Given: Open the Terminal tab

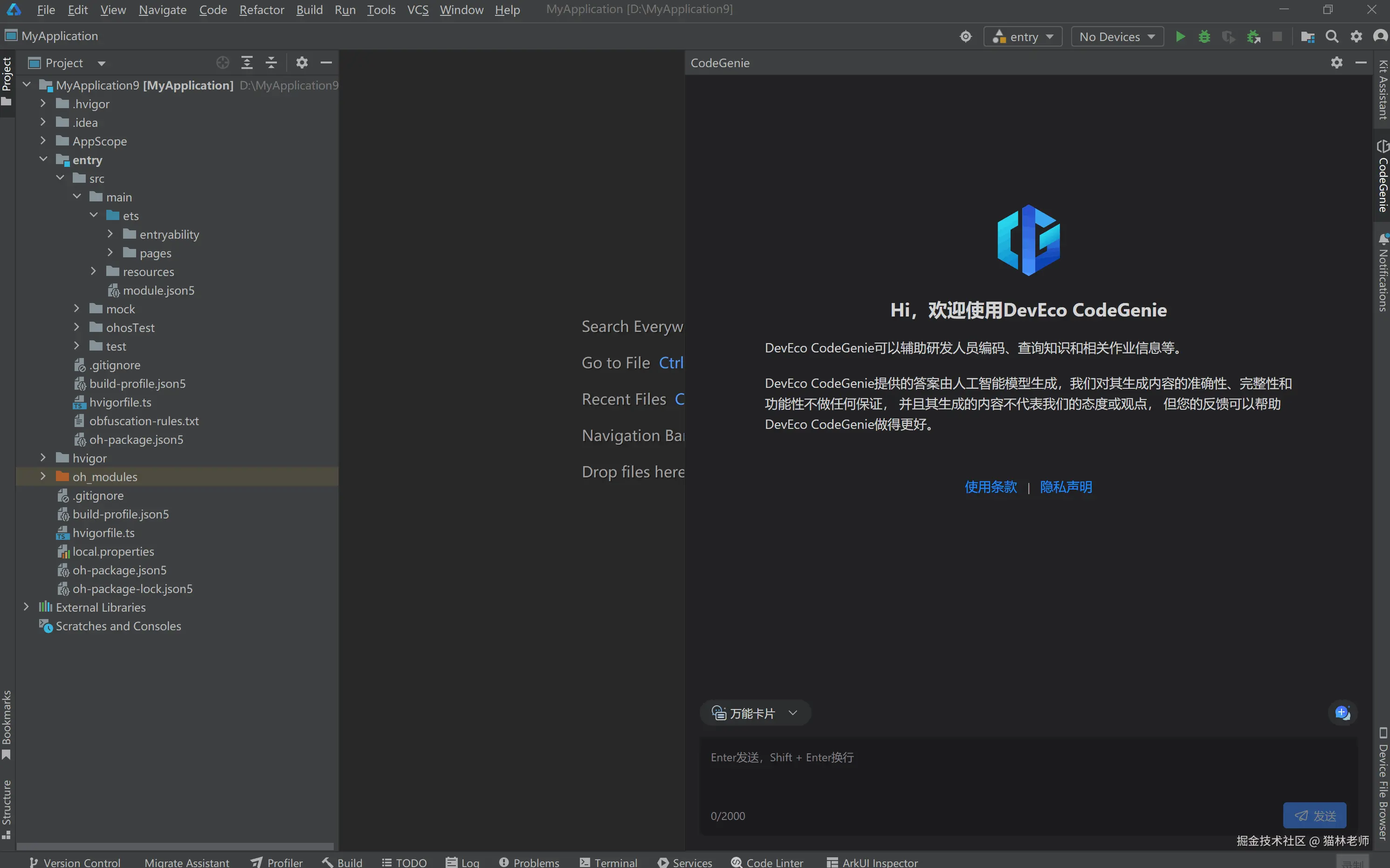Looking at the screenshot, I should point(609,861).
